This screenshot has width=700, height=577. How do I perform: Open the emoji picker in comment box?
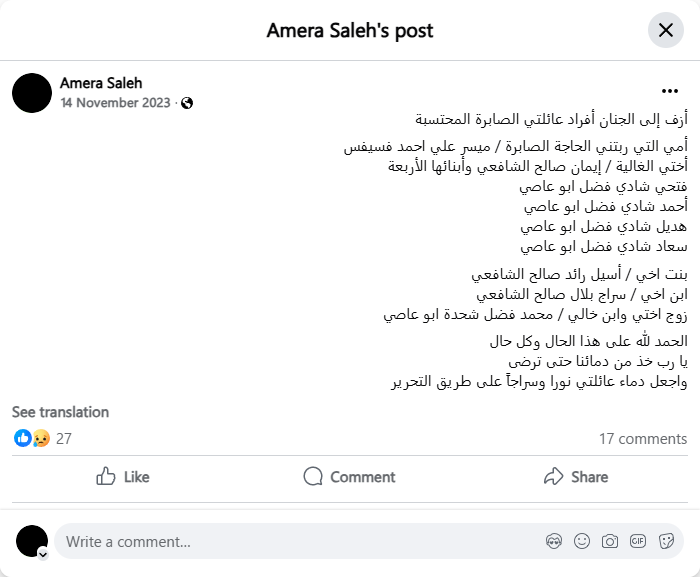pyautogui.click(x=582, y=542)
